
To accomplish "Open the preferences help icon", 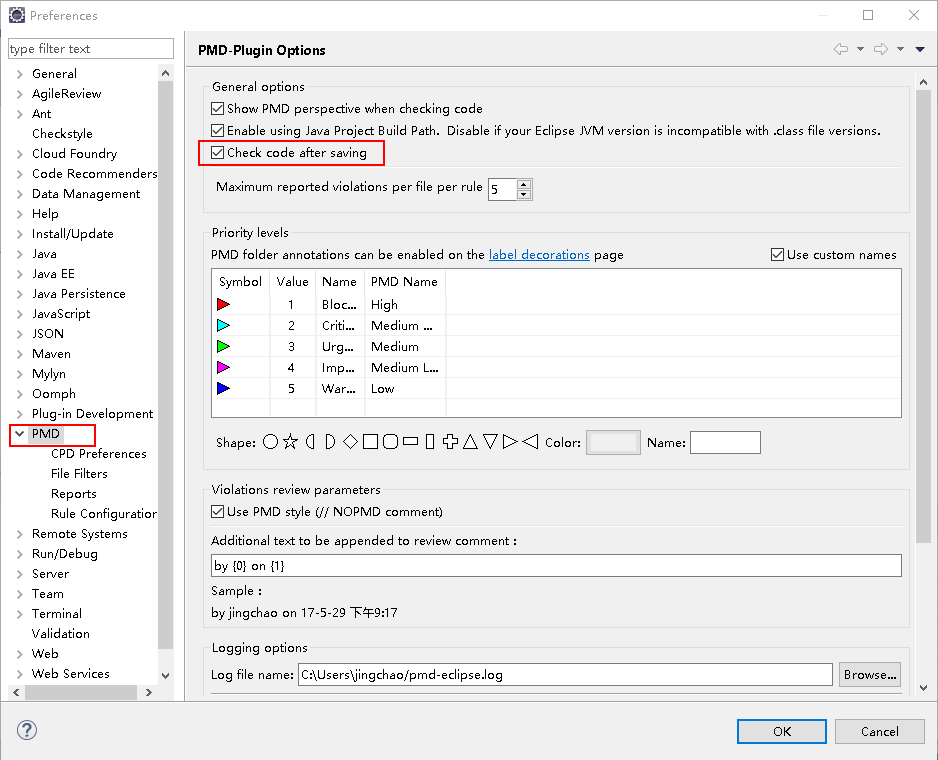I will [27, 730].
